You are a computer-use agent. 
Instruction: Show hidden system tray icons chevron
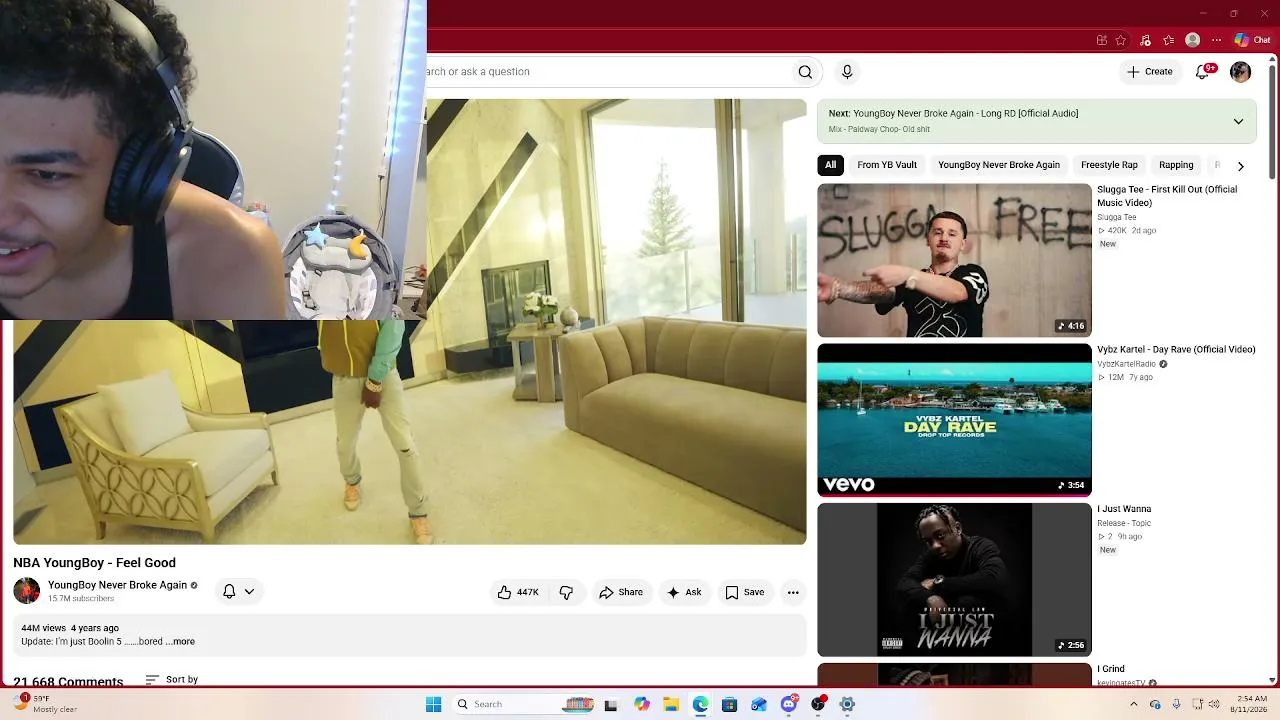coord(1133,704)
